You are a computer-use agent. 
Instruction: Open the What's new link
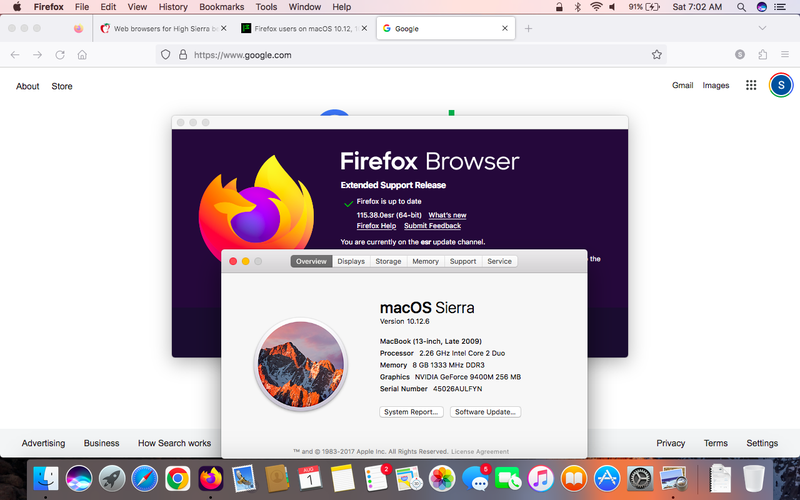point(447,215)
